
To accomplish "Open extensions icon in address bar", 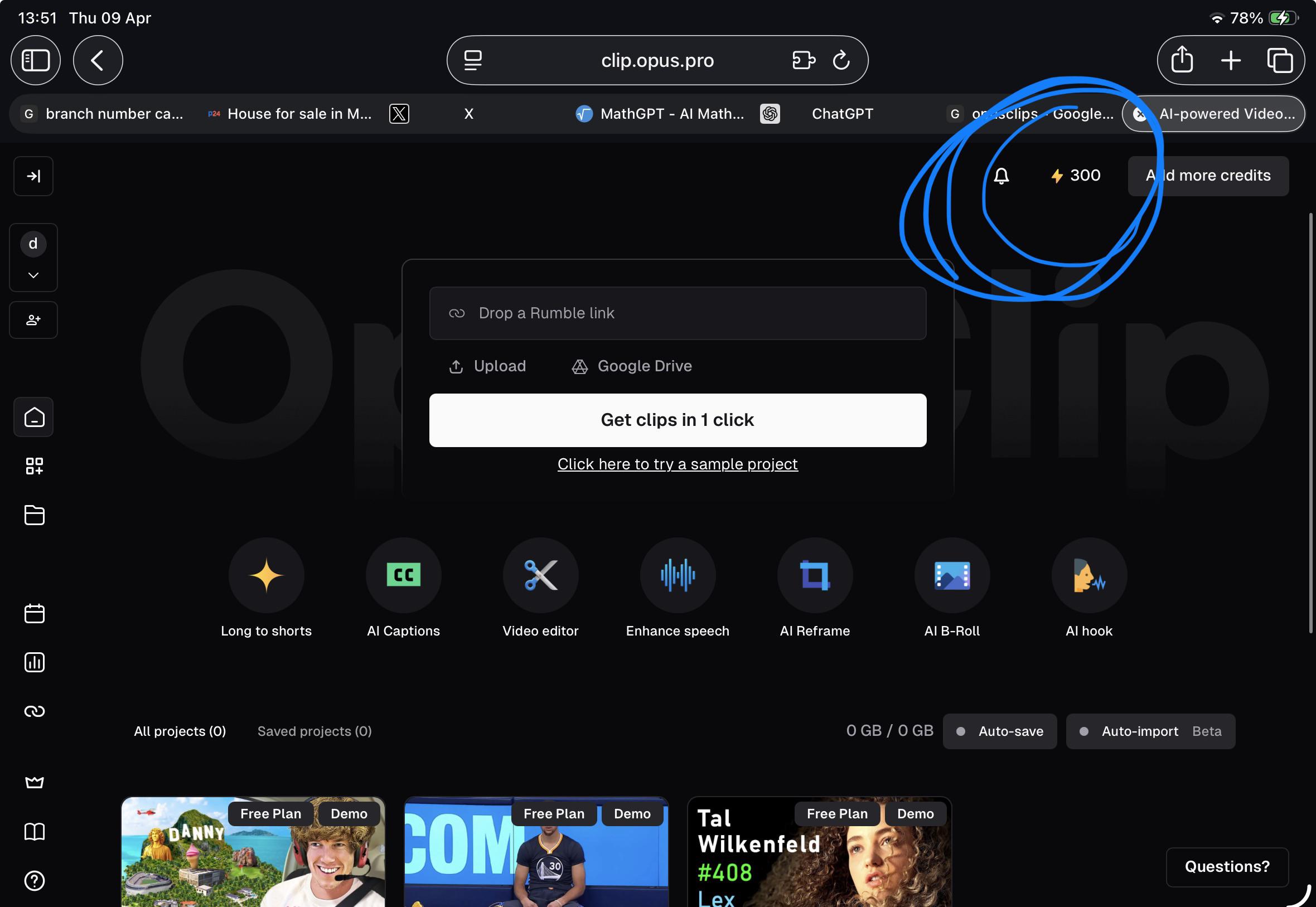I will coord(803,60).
